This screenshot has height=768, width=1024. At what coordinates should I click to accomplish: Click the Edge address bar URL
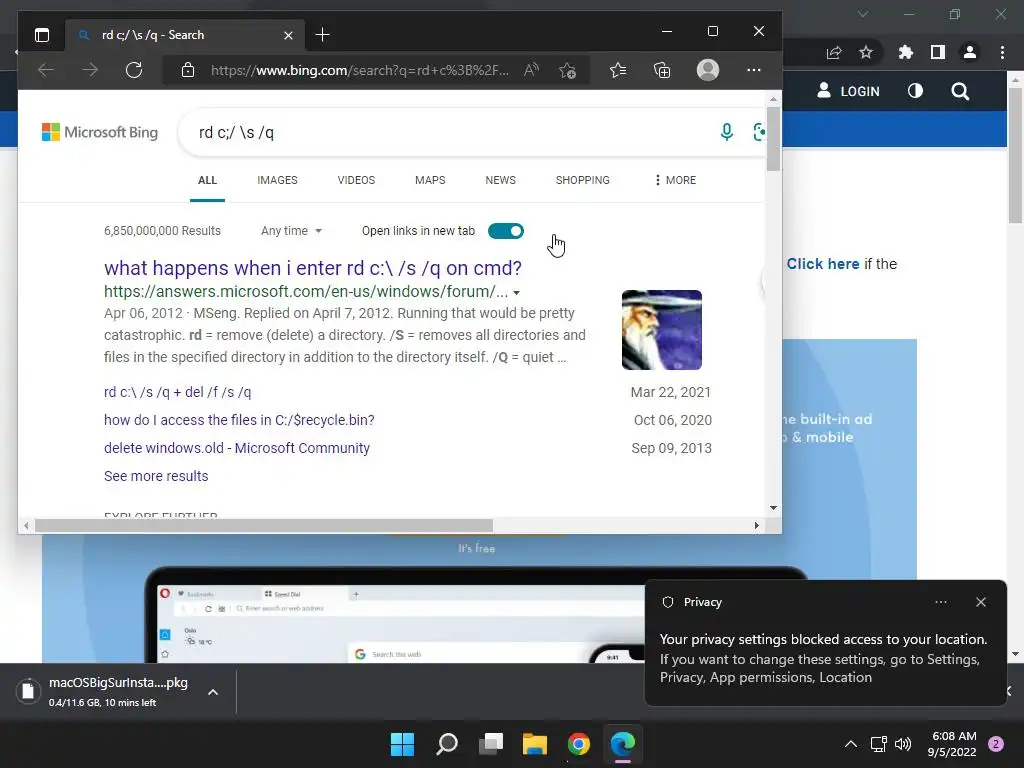coord(360,71)
